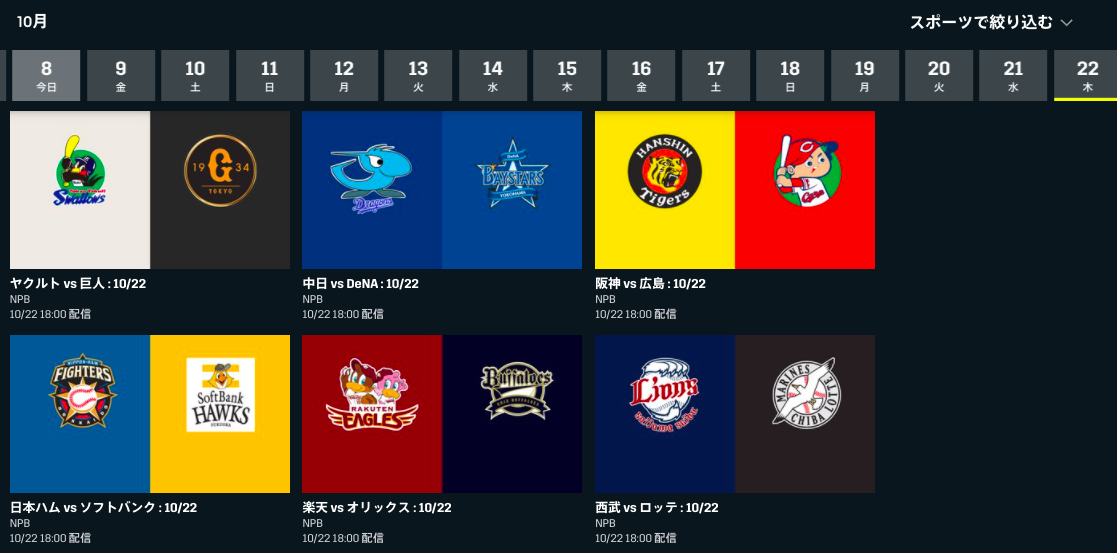Select the 8 今日 date tab
Image resolution: width=1117 pixels, height=553 pixels.
pyautogui.click(x=46, y=76)
